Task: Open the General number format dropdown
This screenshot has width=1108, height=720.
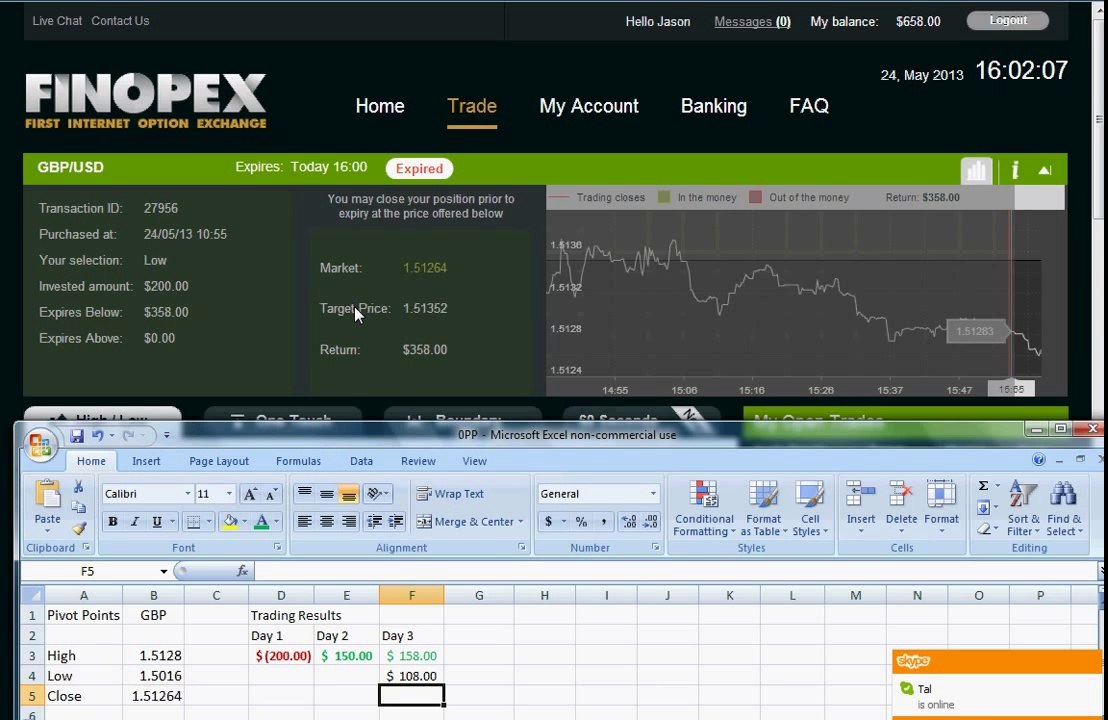Action: pyautogui.click(x=653, y=493)
